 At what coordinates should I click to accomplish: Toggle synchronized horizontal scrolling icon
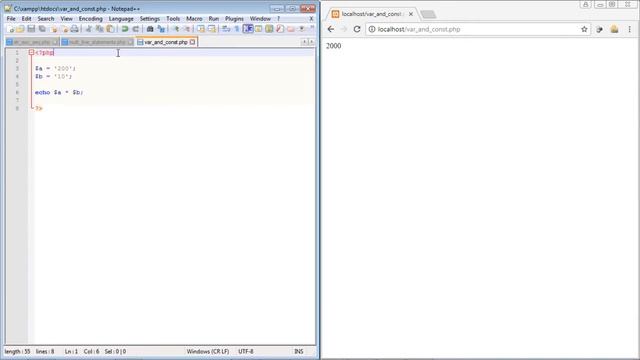212,29
